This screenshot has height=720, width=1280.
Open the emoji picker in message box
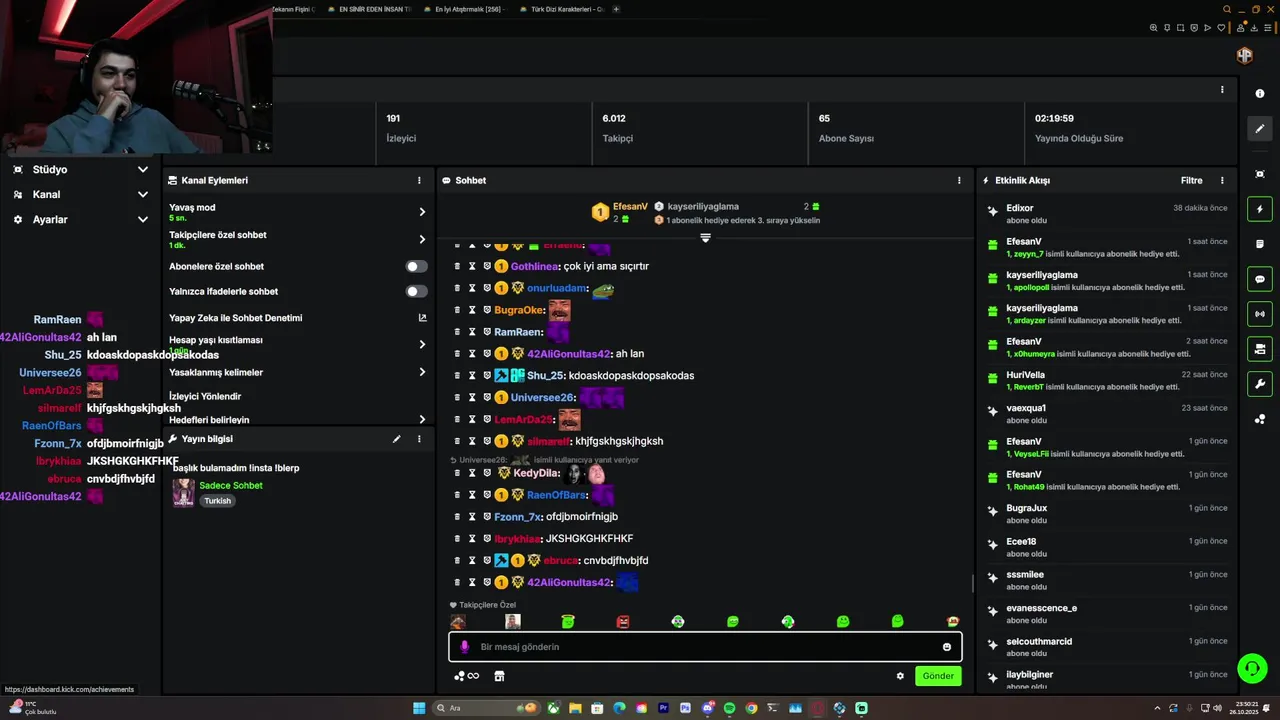coord(947,647)
